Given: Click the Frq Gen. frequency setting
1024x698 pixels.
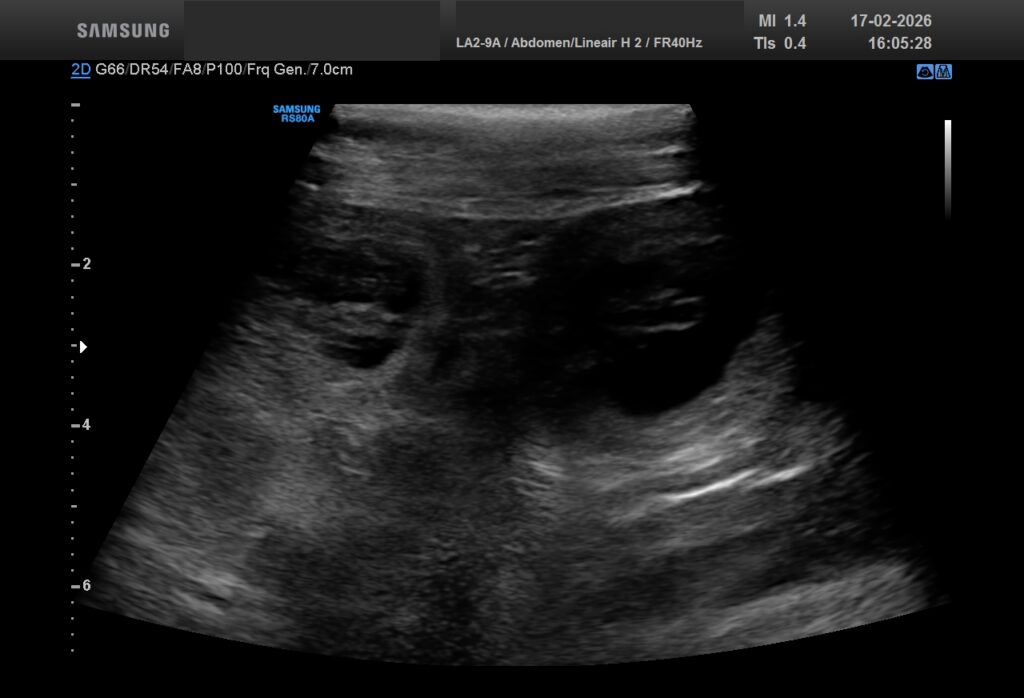Looking at the screenshot, I should [x=277, y=70].
